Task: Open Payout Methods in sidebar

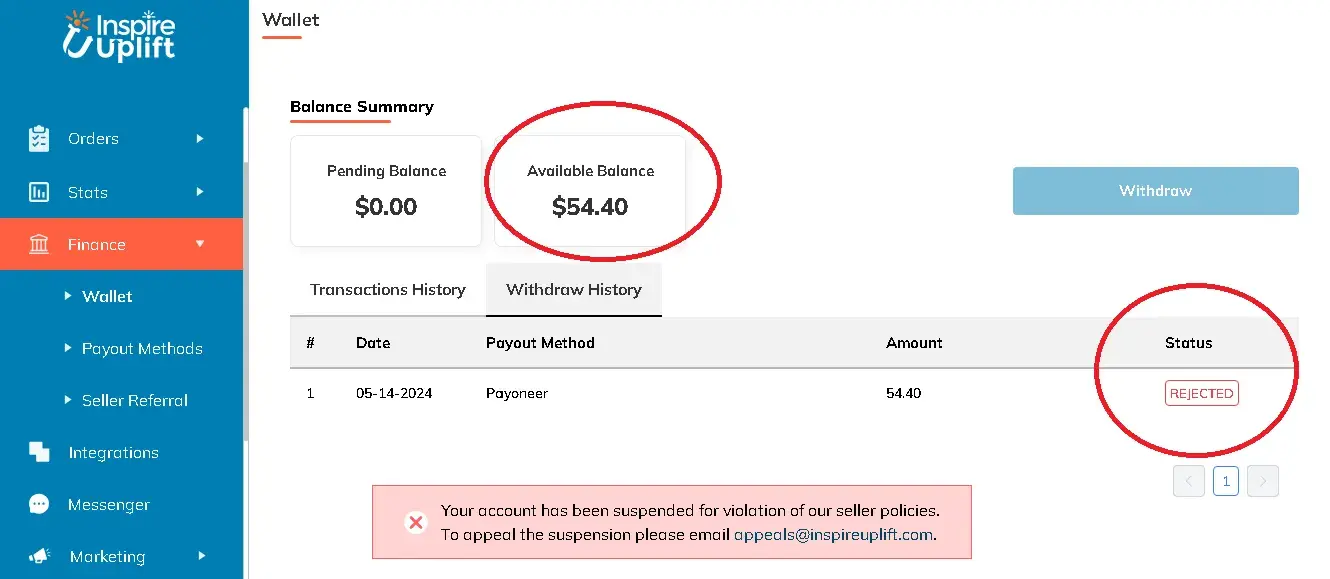Action: (142, 348)
